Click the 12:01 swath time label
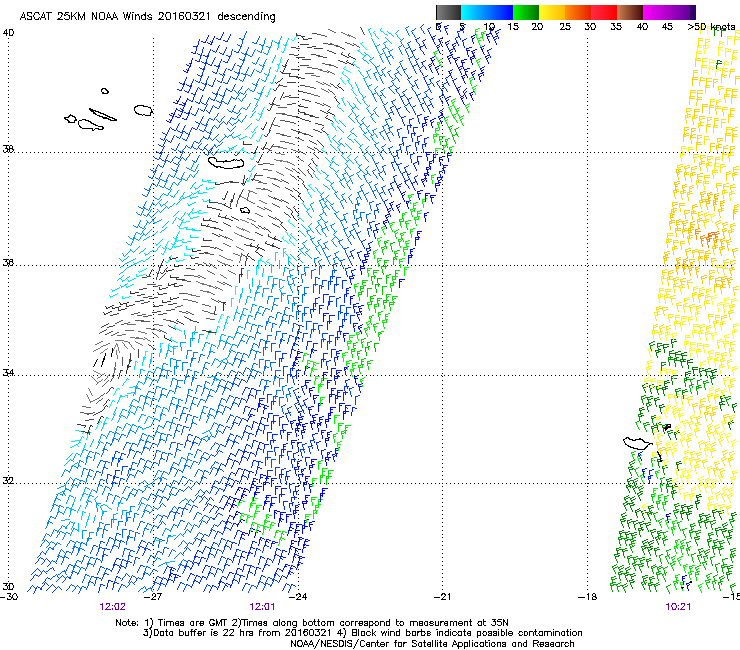 262,607
